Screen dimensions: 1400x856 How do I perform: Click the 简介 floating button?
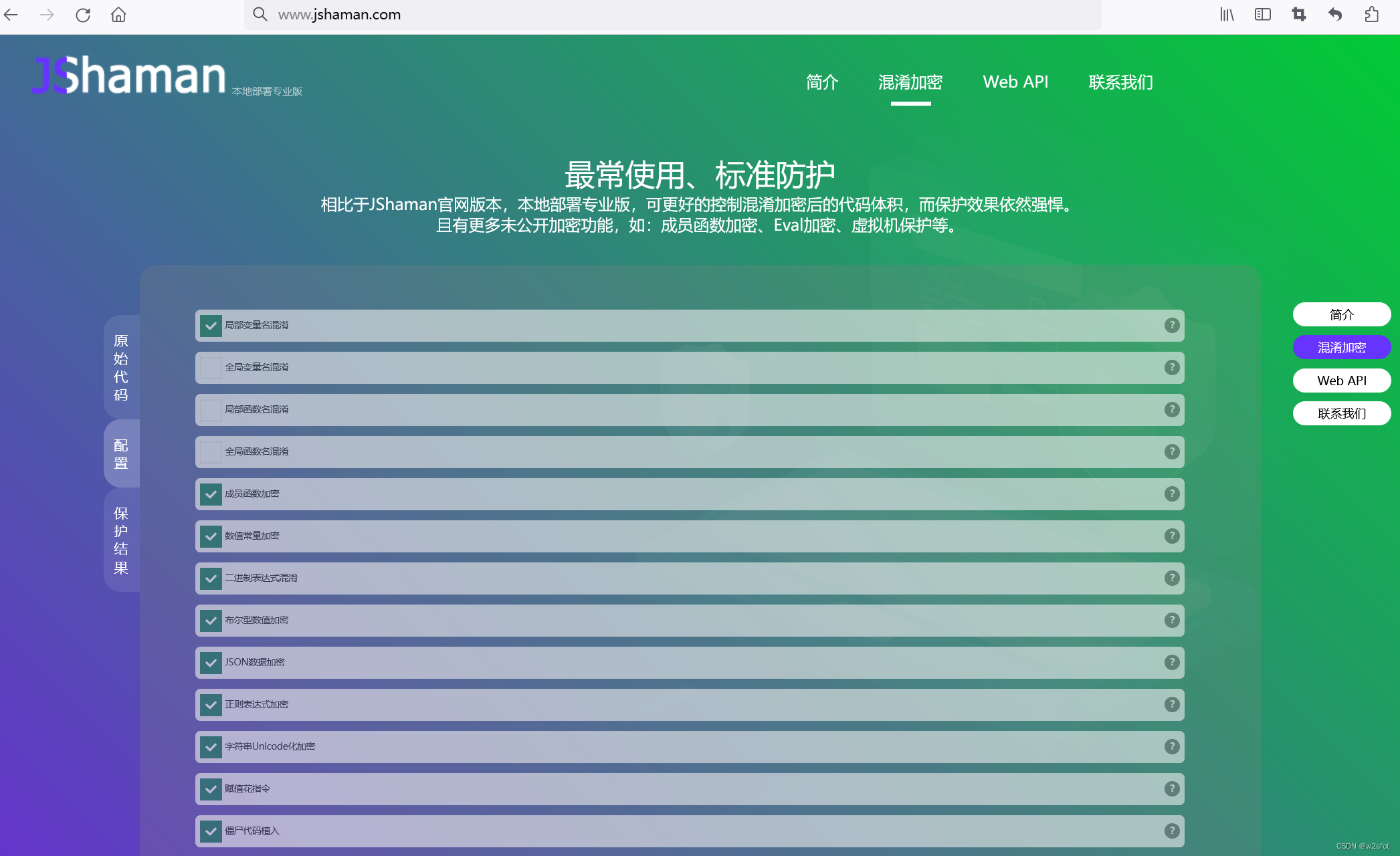coord(1341,314)
